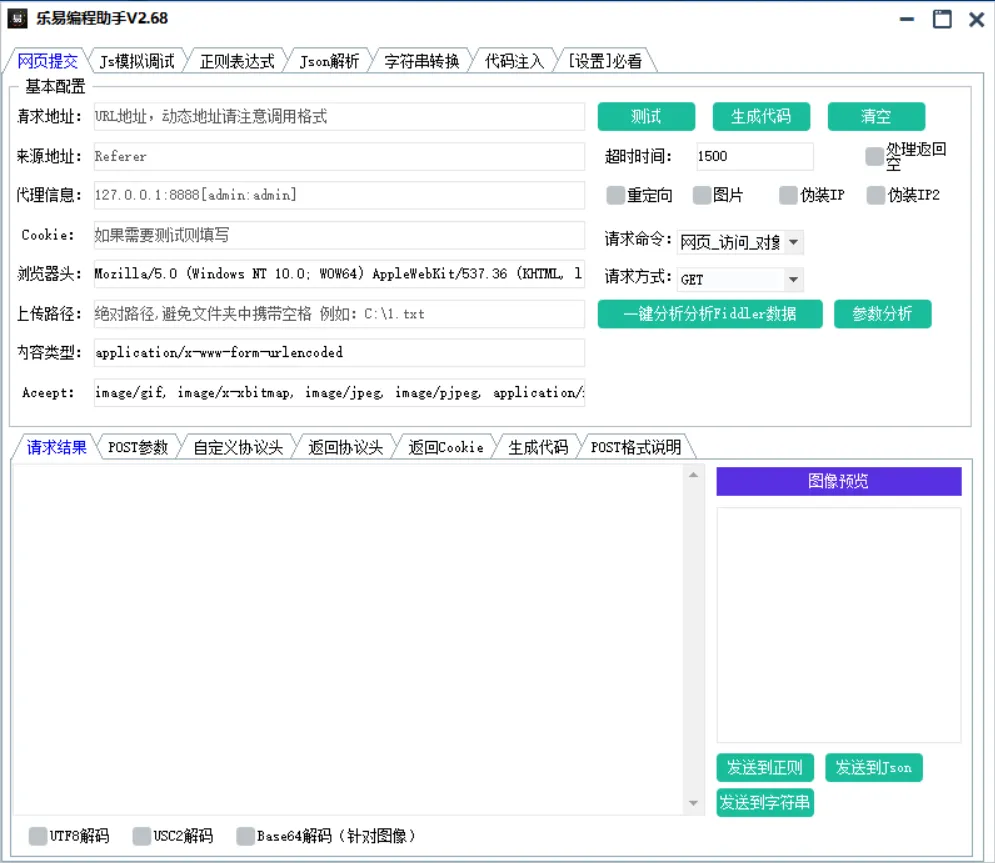Switch to the POST参数 tab
The width and height of the screenshot is (995, 863).
(137, 446)
